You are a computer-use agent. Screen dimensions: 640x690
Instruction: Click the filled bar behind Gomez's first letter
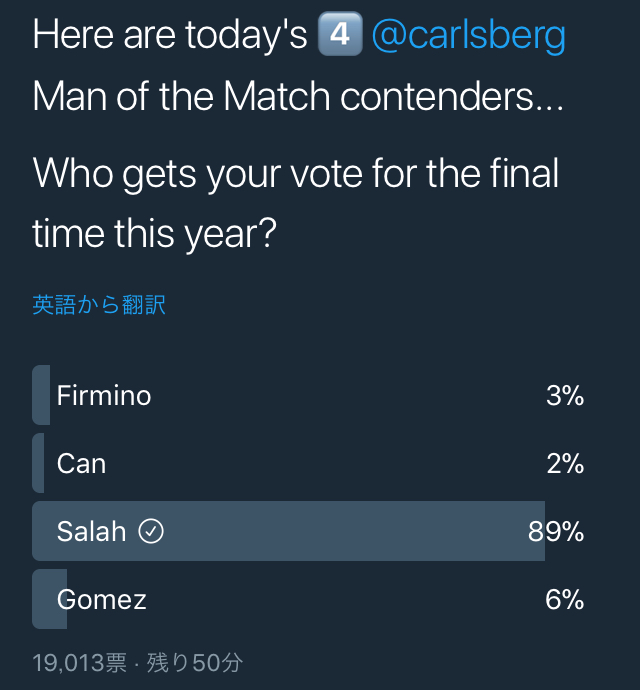click(49, 599)
